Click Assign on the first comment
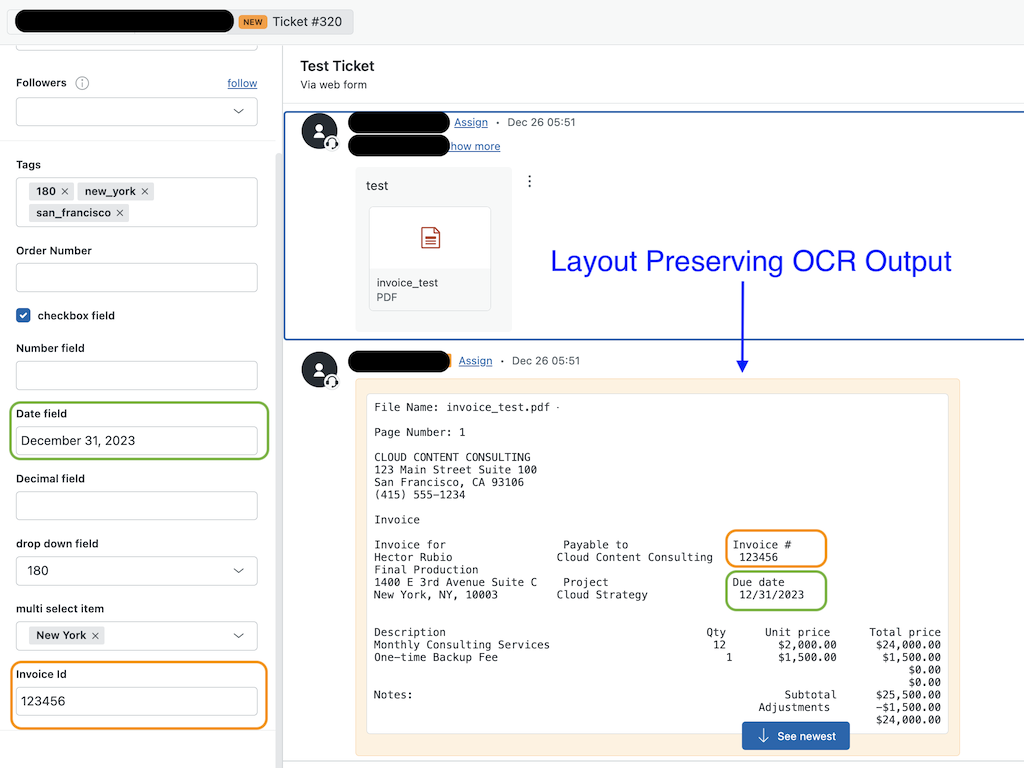This screenshot has width=1024, height=768. (x=471, y=122)
